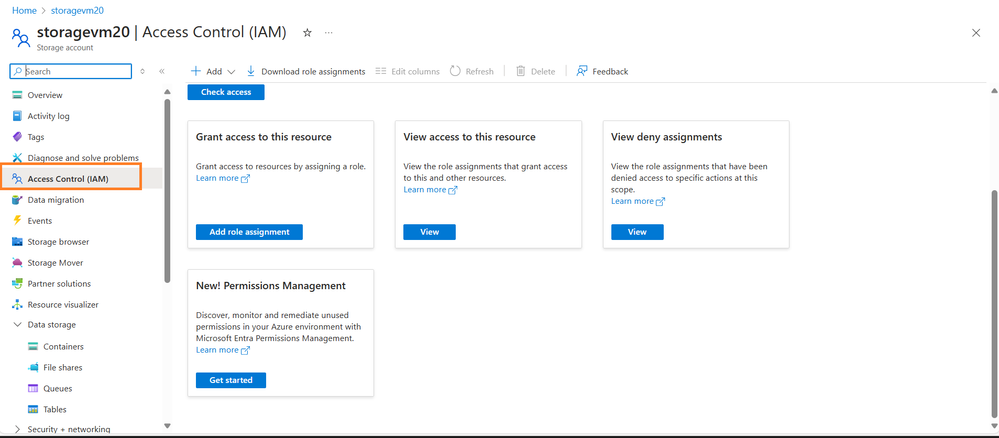Click the Delete trash icon

(521, 71)
